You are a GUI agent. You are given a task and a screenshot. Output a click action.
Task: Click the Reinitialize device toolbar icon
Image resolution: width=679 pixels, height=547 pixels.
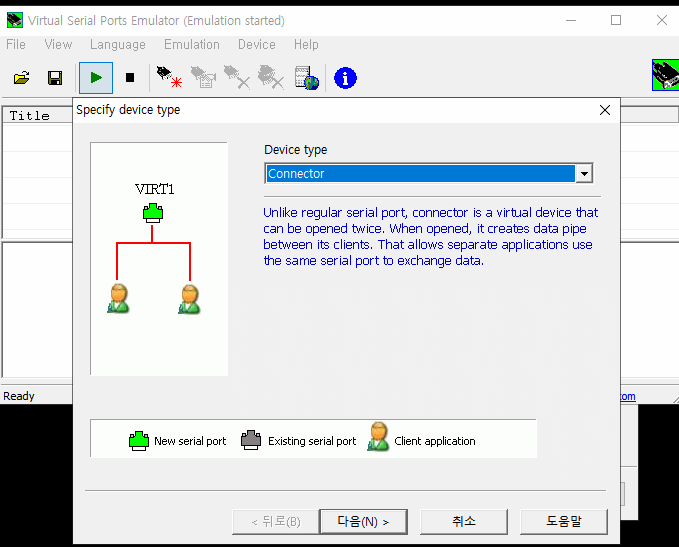point(204,77)
